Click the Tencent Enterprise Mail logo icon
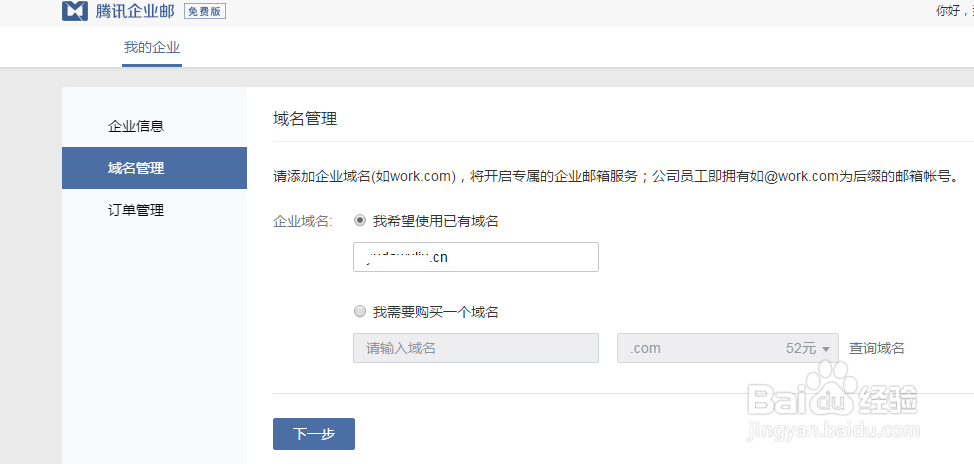Screen dimensions: 974x464 tap(75, 12)
